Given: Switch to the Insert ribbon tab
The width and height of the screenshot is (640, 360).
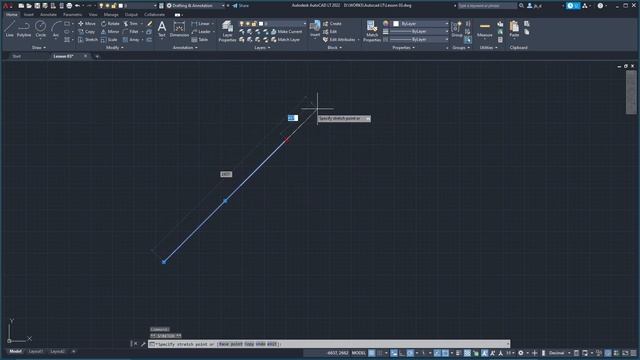Looking at the screenshot, I should point(29,15).
